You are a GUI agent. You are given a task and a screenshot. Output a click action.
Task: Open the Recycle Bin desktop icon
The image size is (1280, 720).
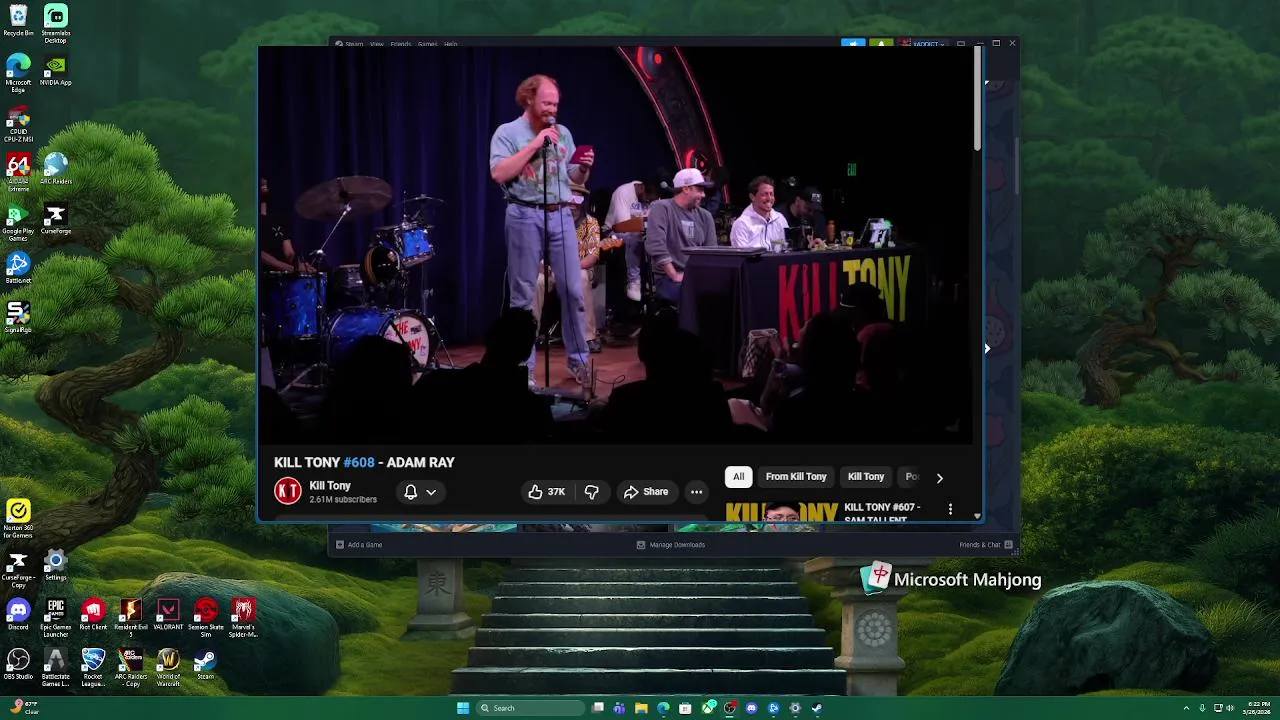point(18,21)
